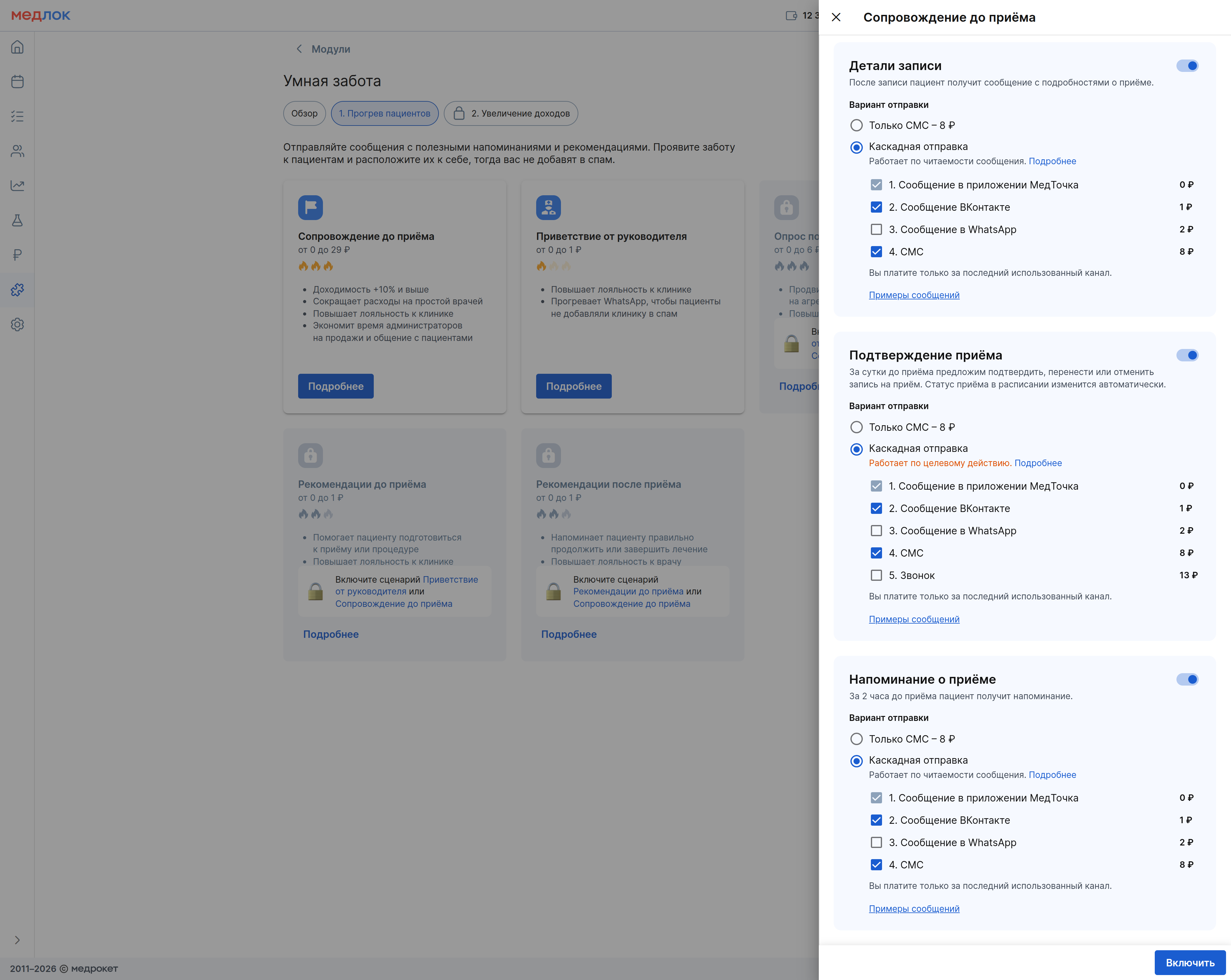1231x980 pixels.
Task: Go back to "Модули" via the chevron
Action: click(x=299, y=49)
